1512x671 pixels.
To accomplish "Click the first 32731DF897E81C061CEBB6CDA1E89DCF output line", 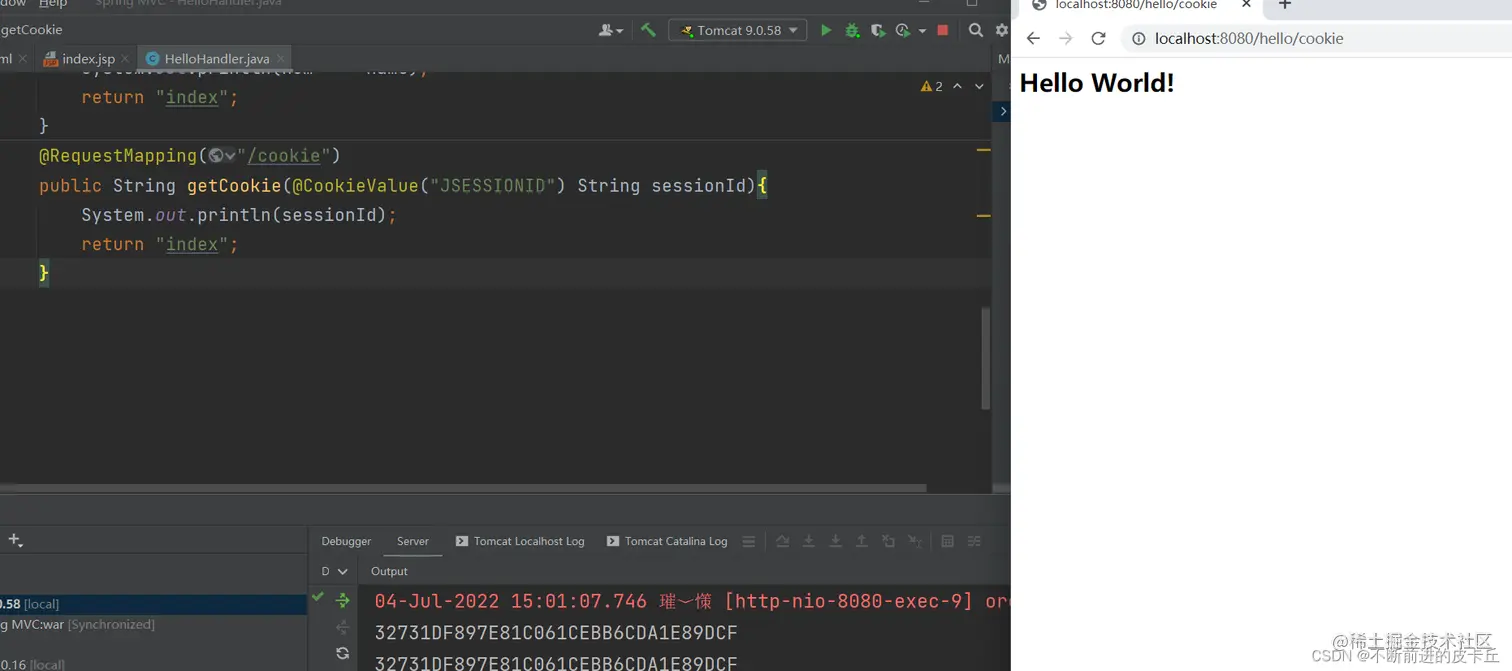I will pyautogui.click(x=556, y=633).
